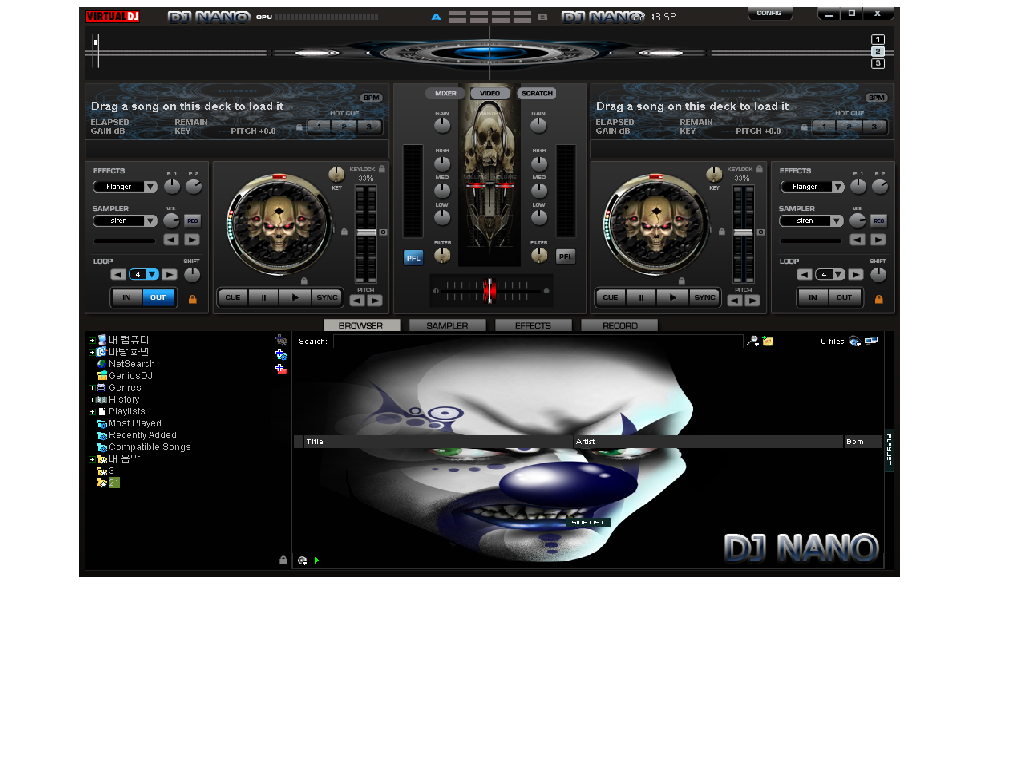The image size is (1024, 768).
Task: Trigger hot cue 3 on right deck
Action: pos(874,127)
